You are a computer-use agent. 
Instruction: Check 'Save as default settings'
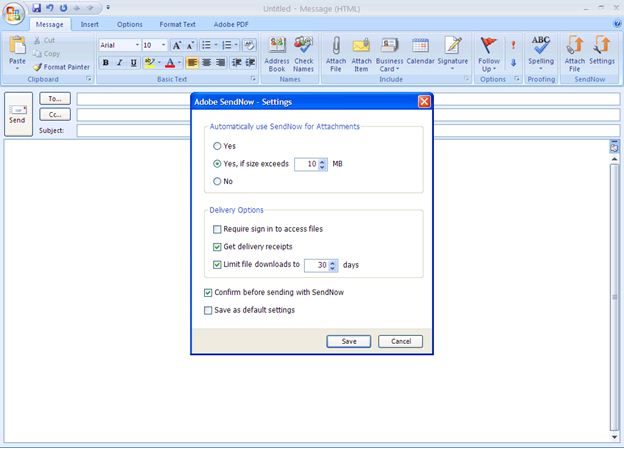(x=208, y=310)
